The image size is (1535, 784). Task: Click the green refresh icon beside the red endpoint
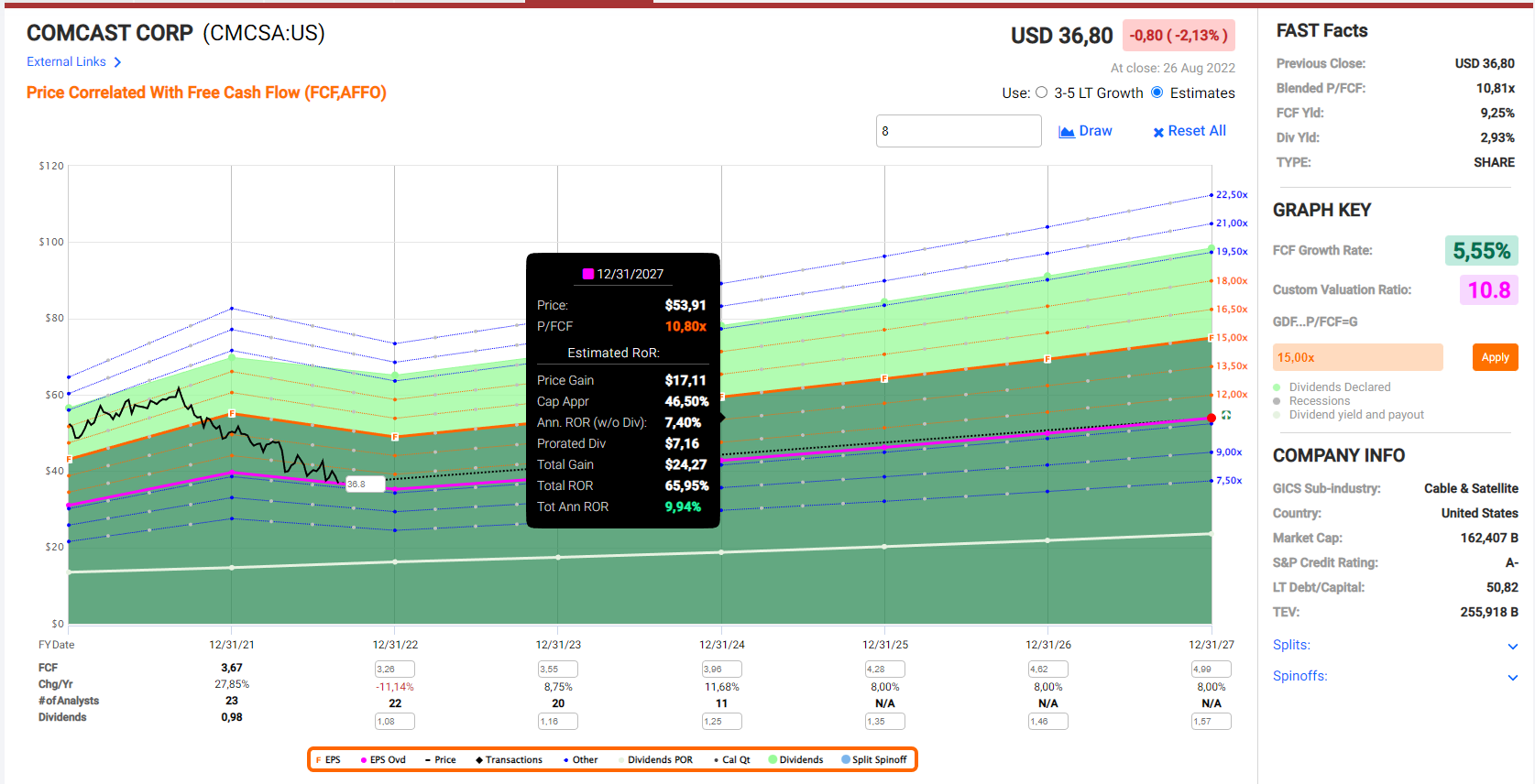coord(1226,416)
